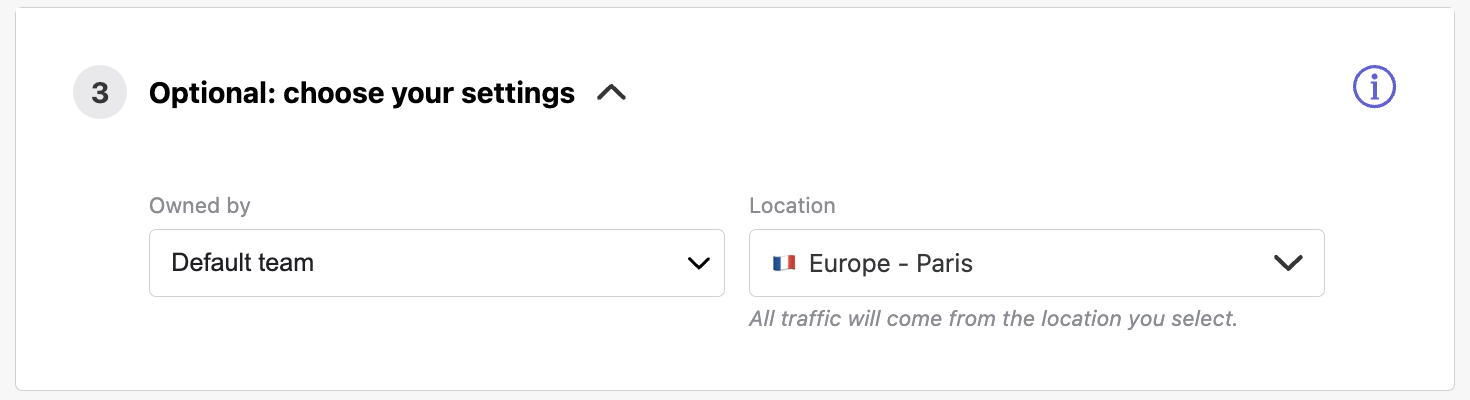
Task: Click the "Owned by" field label
Action: [x=200, y=206]
